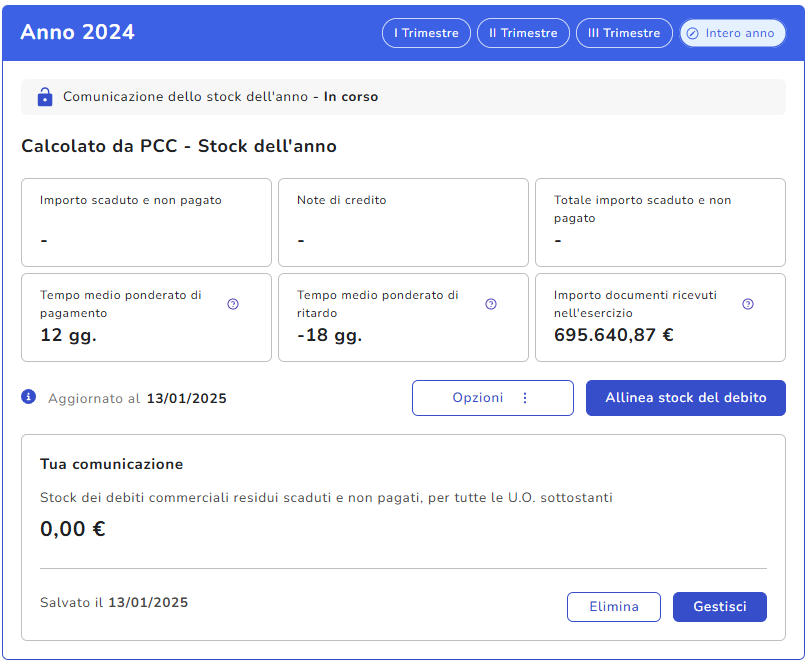Screen dimensions: 809x665
Task: Click the Elimina button
Action: pyautogui.click(x=614, y=607)
